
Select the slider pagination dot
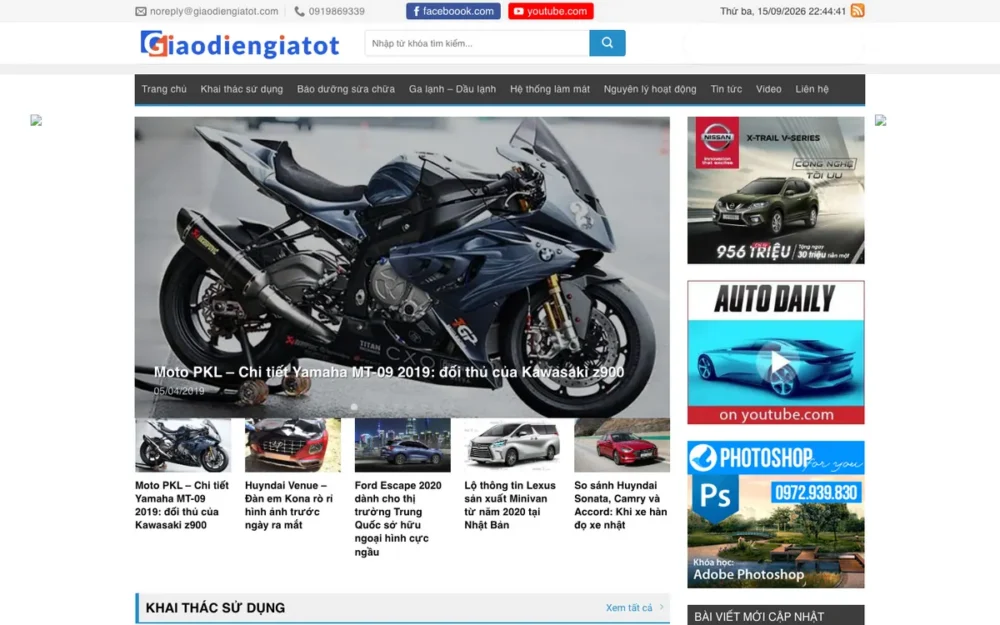tap(354, 407)
